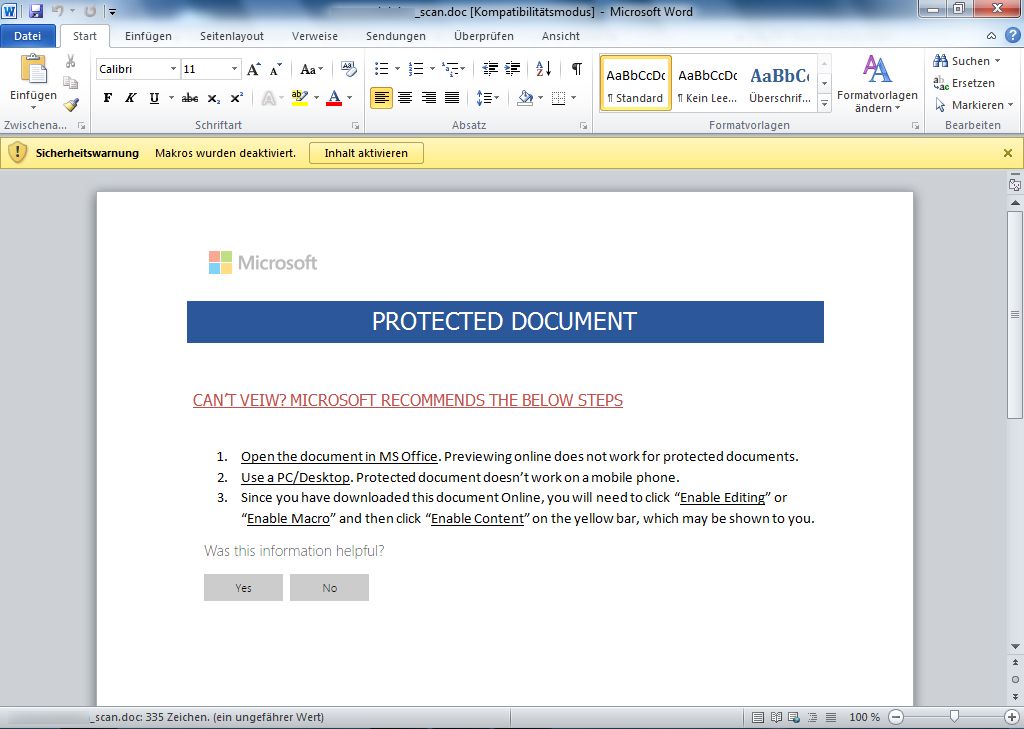Open the multilevel list dropdown
Image resolution: width=1024 pixels, height=729 pixels.
pos(462,69)
